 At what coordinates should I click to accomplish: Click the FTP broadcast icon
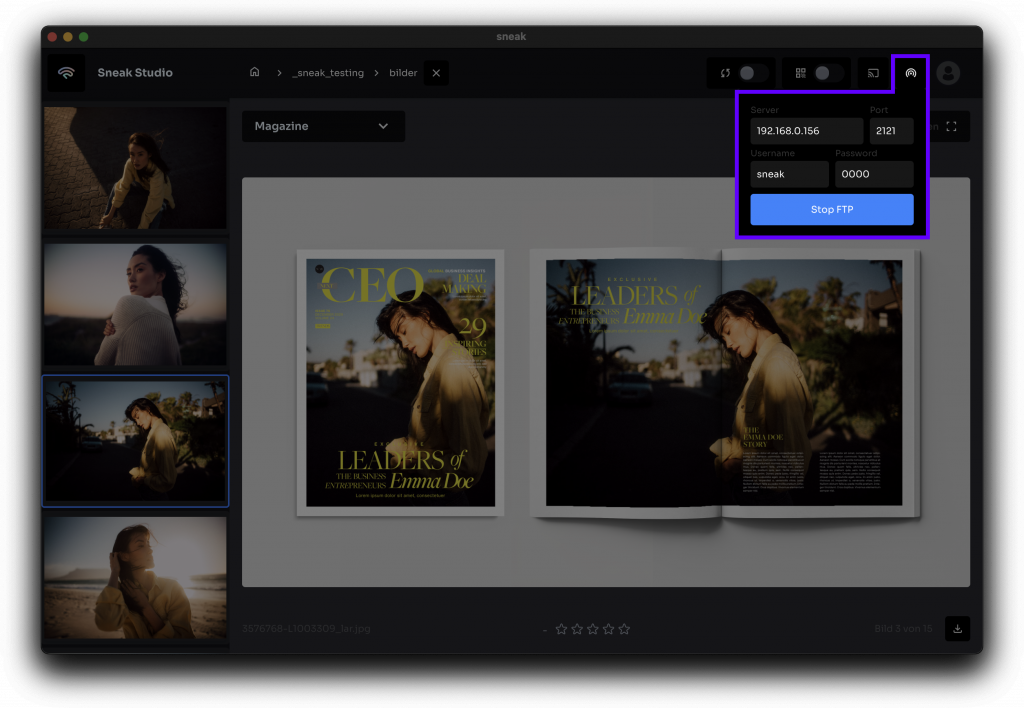(x=910, y=73)
